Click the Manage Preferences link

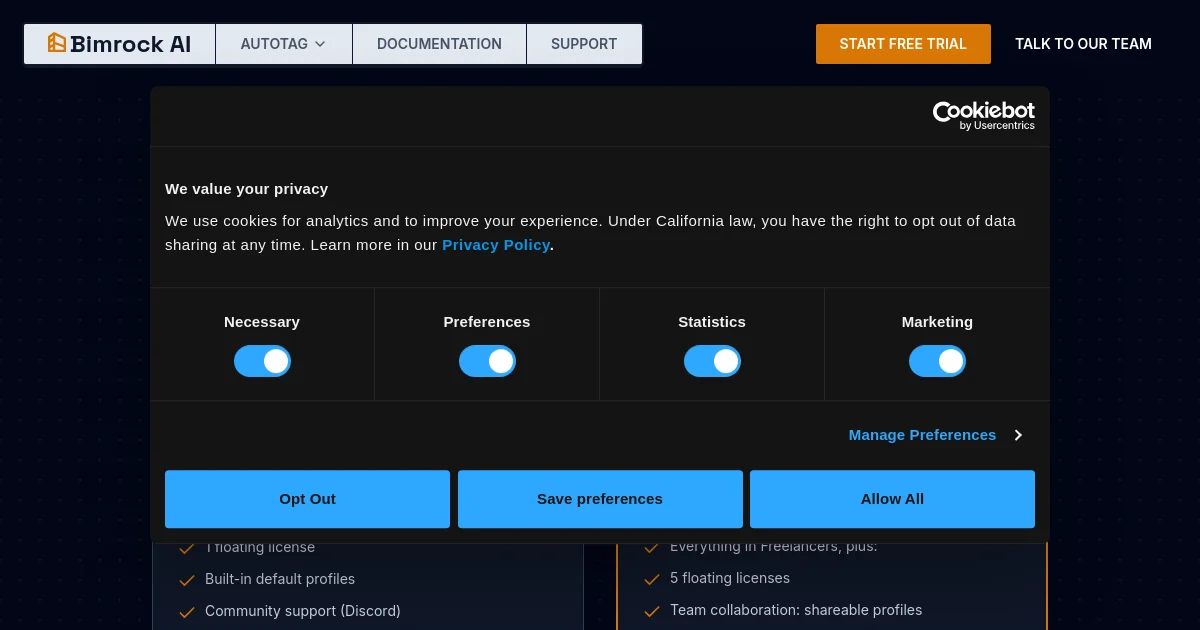coord(922,435)
